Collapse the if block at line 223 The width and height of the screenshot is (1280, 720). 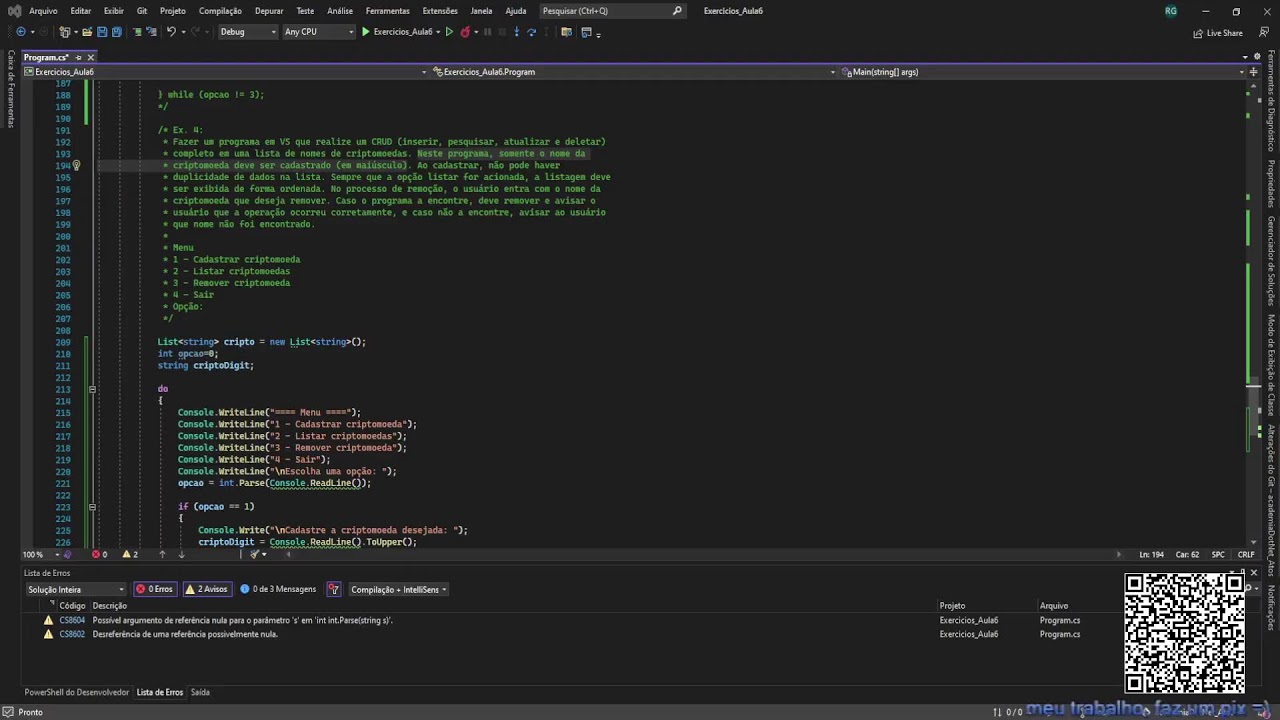coord(92,507)
